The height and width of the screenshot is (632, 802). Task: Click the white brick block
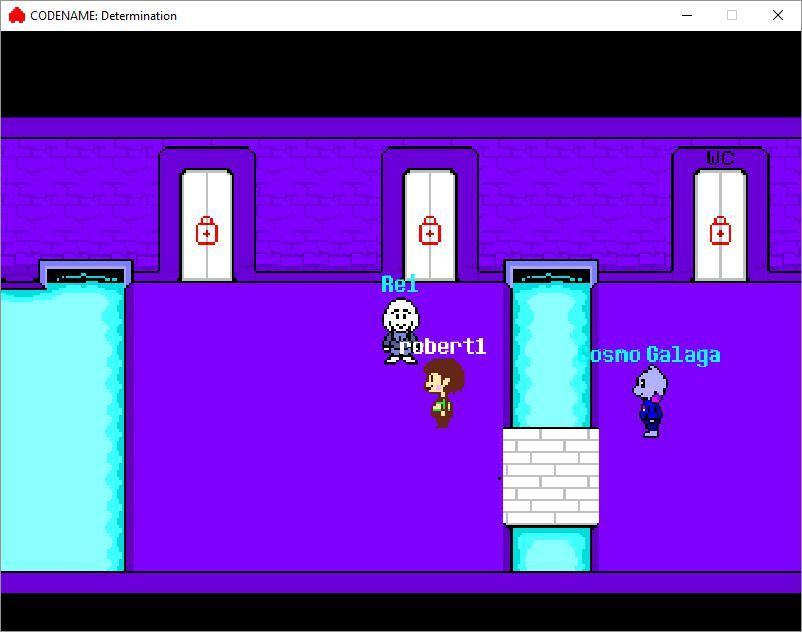[551, 477]
